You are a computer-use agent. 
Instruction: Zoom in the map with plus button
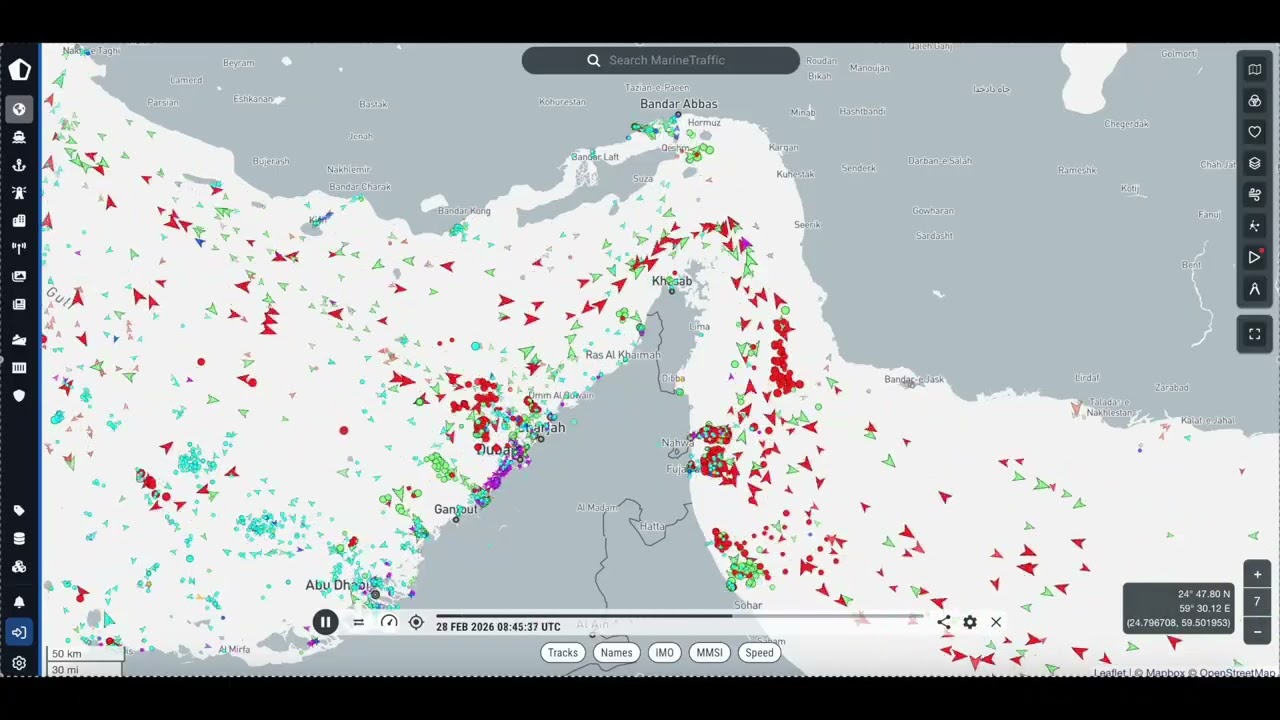[1257, 575]
